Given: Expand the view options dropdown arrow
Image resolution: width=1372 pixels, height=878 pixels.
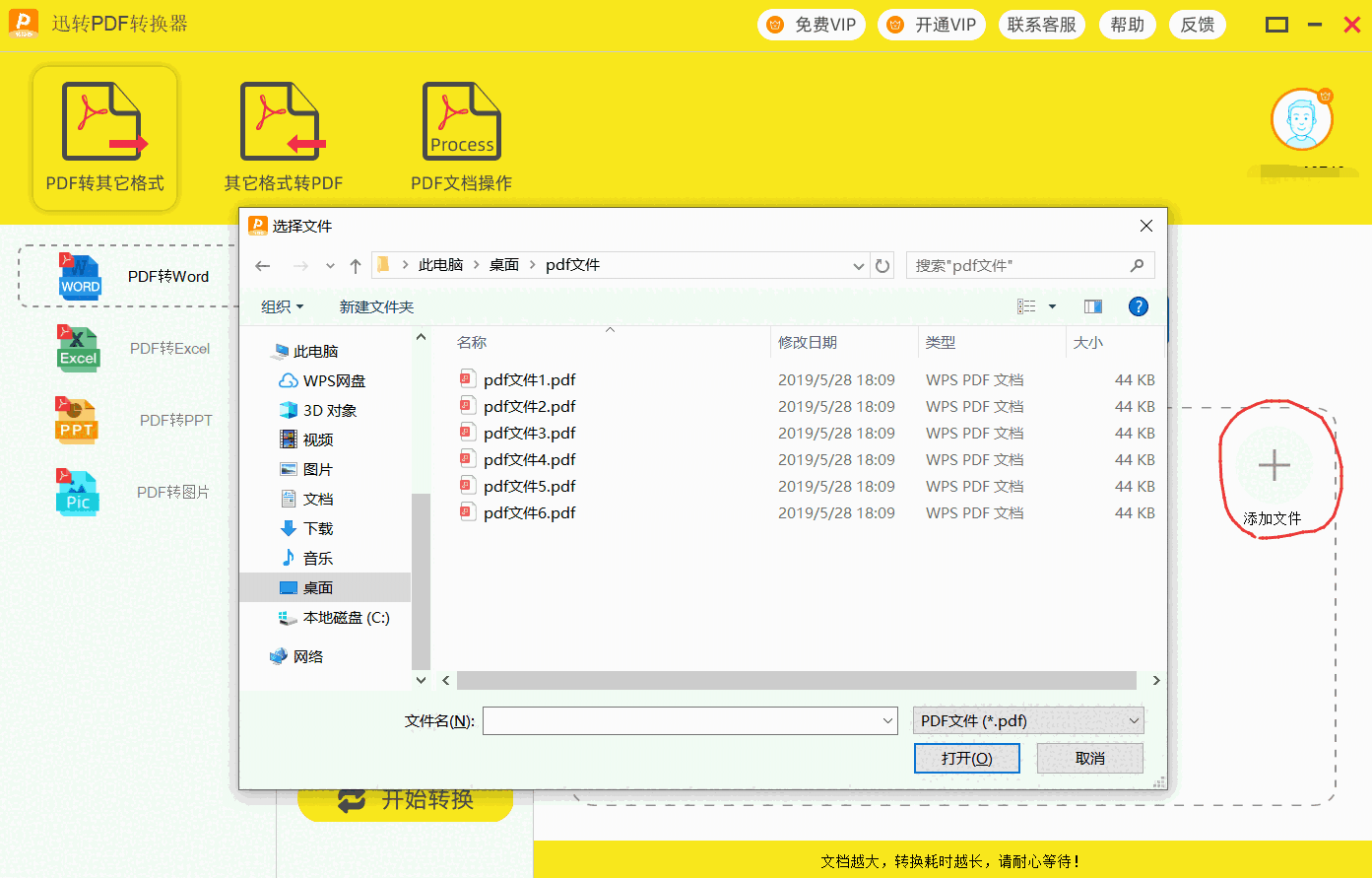Looking at the screenshot, I should pos(1052,307).
